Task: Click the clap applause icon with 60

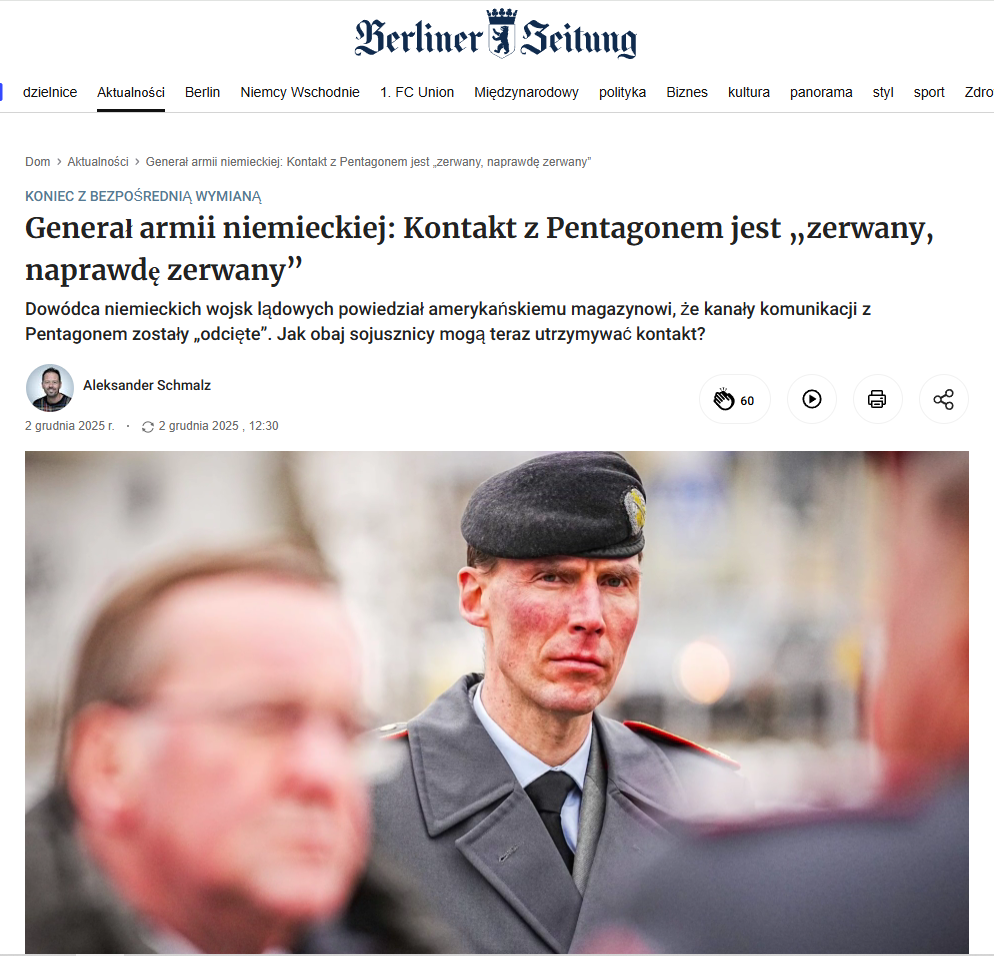Action: pyautogui.click(x=734, y=399)
